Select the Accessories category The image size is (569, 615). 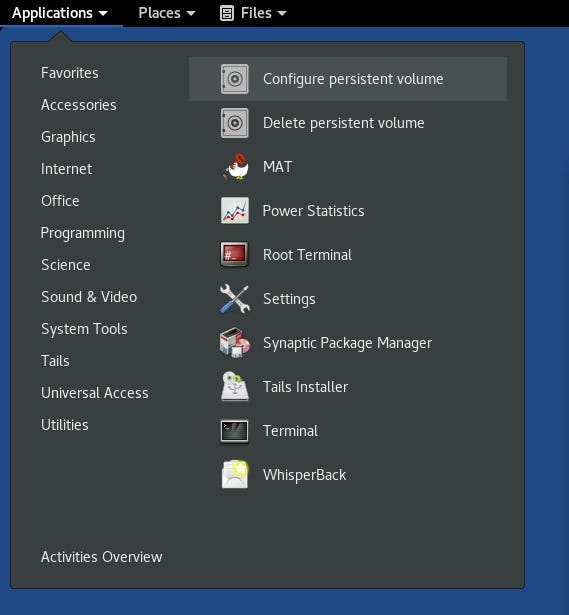click(x=79, y=105)
